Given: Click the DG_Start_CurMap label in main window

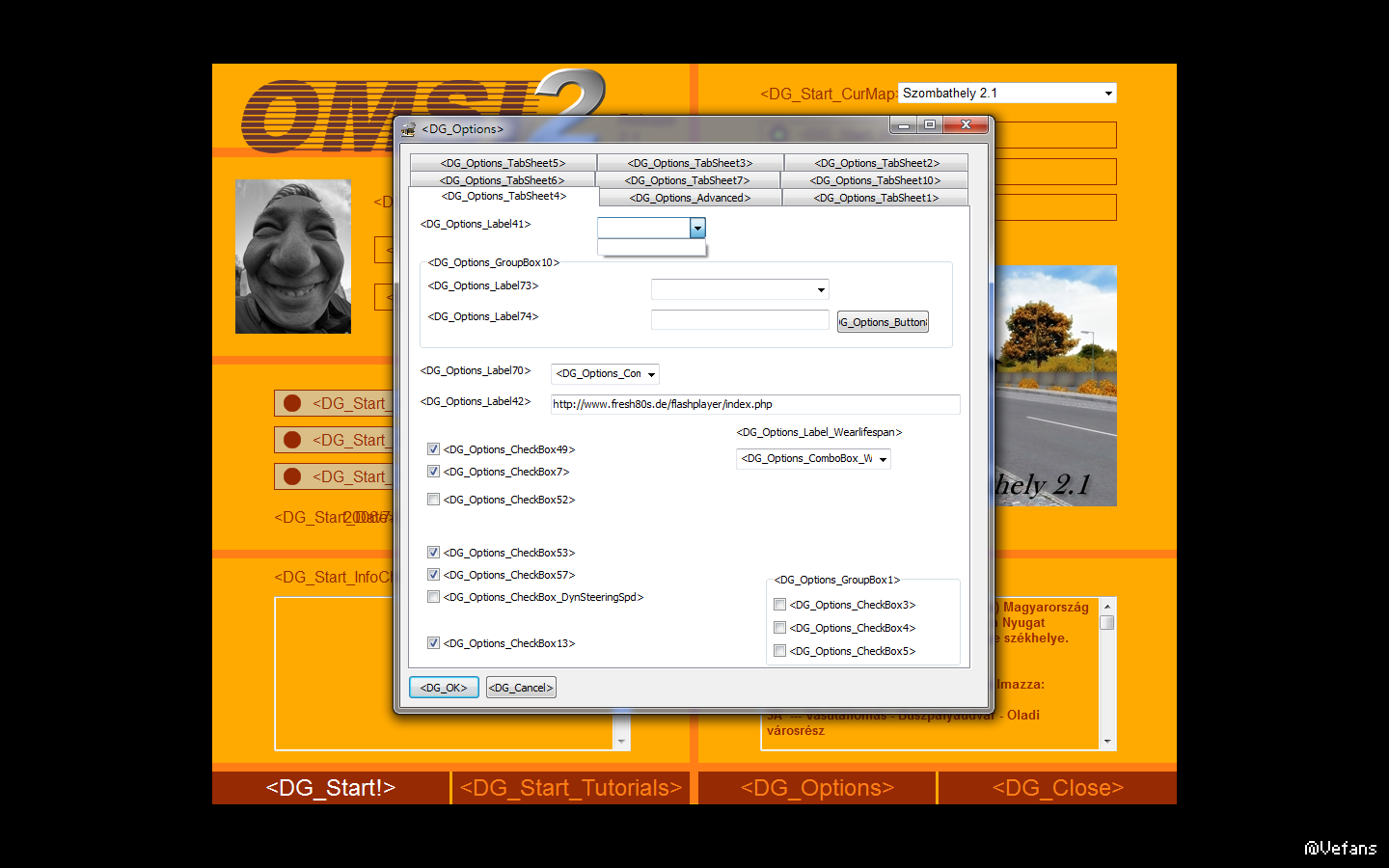Looking at the screenshot, I should pos(829,94).
